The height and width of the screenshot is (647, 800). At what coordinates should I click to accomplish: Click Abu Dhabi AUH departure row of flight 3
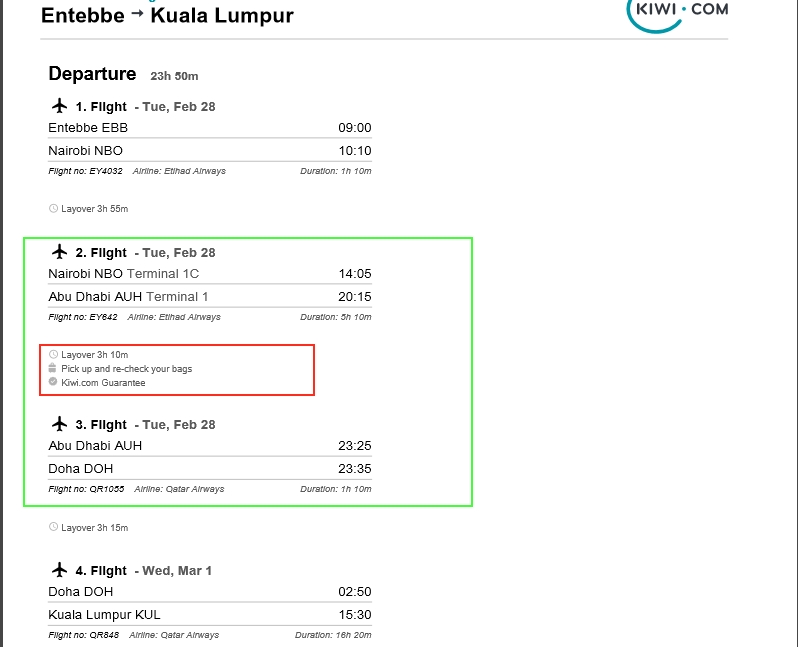tap(210, 445)
